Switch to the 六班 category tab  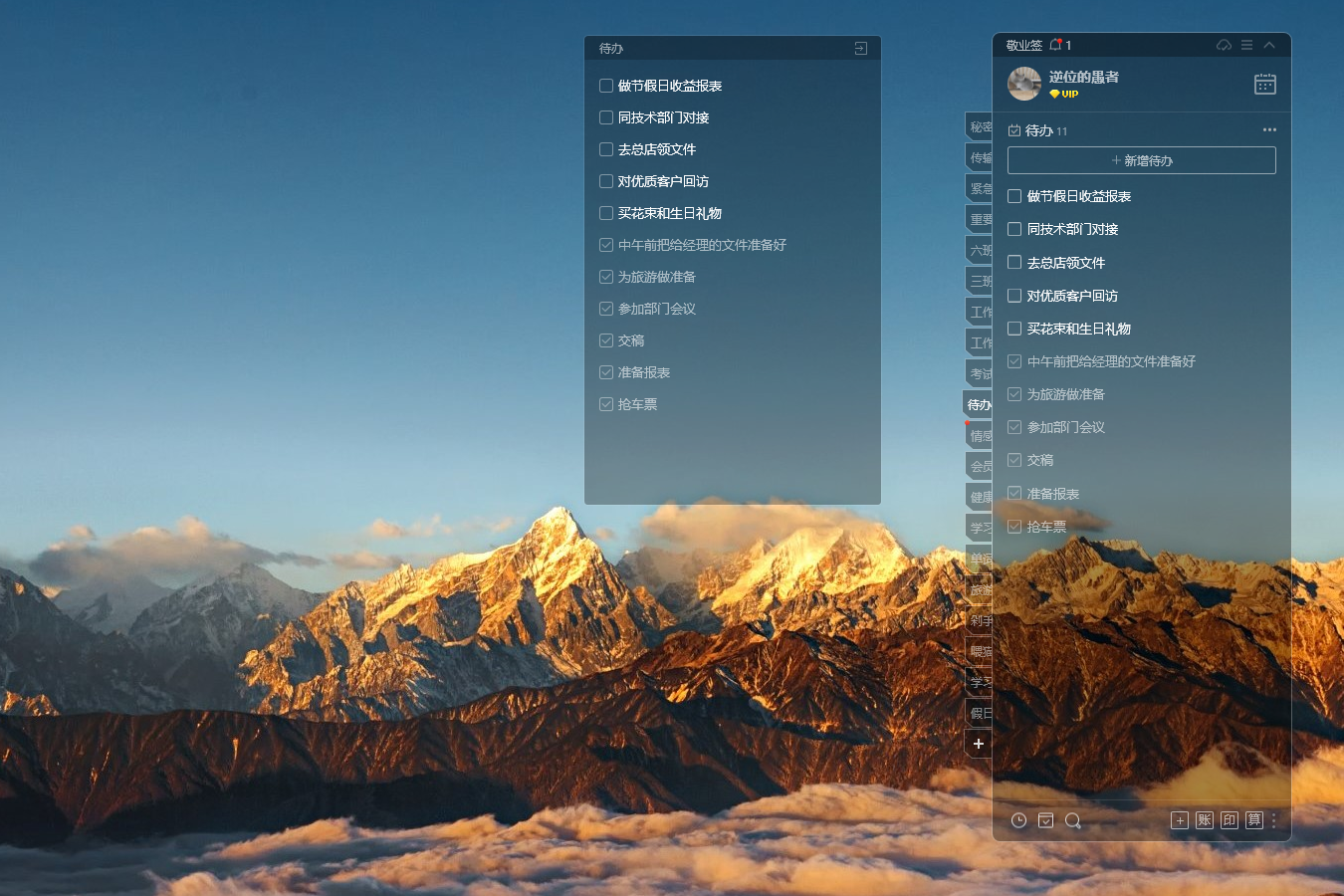(980, 250)
